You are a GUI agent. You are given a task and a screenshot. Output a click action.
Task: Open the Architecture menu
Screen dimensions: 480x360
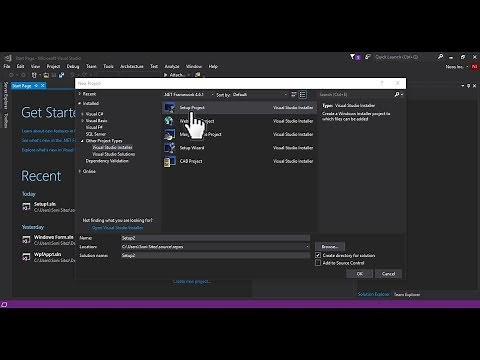pyautogui.click(x=132, y=66)
